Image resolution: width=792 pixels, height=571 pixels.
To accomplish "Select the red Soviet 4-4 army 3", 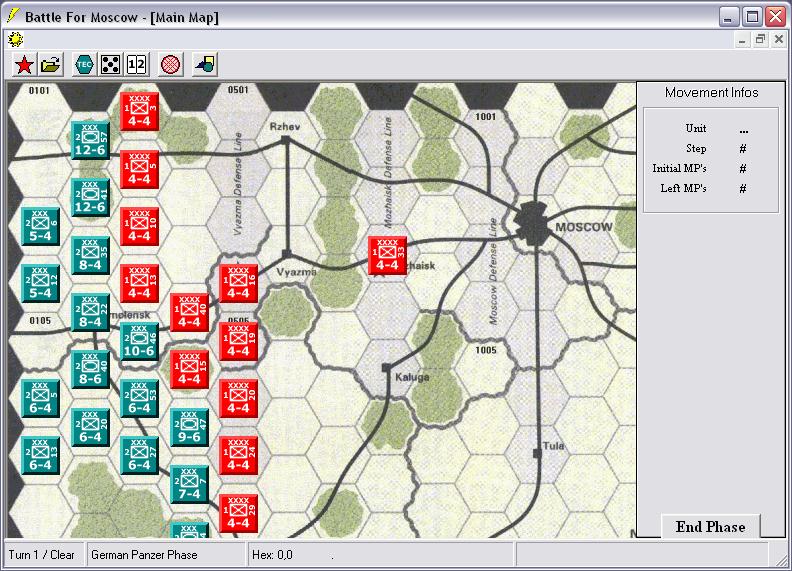I will tap(140, 111).
